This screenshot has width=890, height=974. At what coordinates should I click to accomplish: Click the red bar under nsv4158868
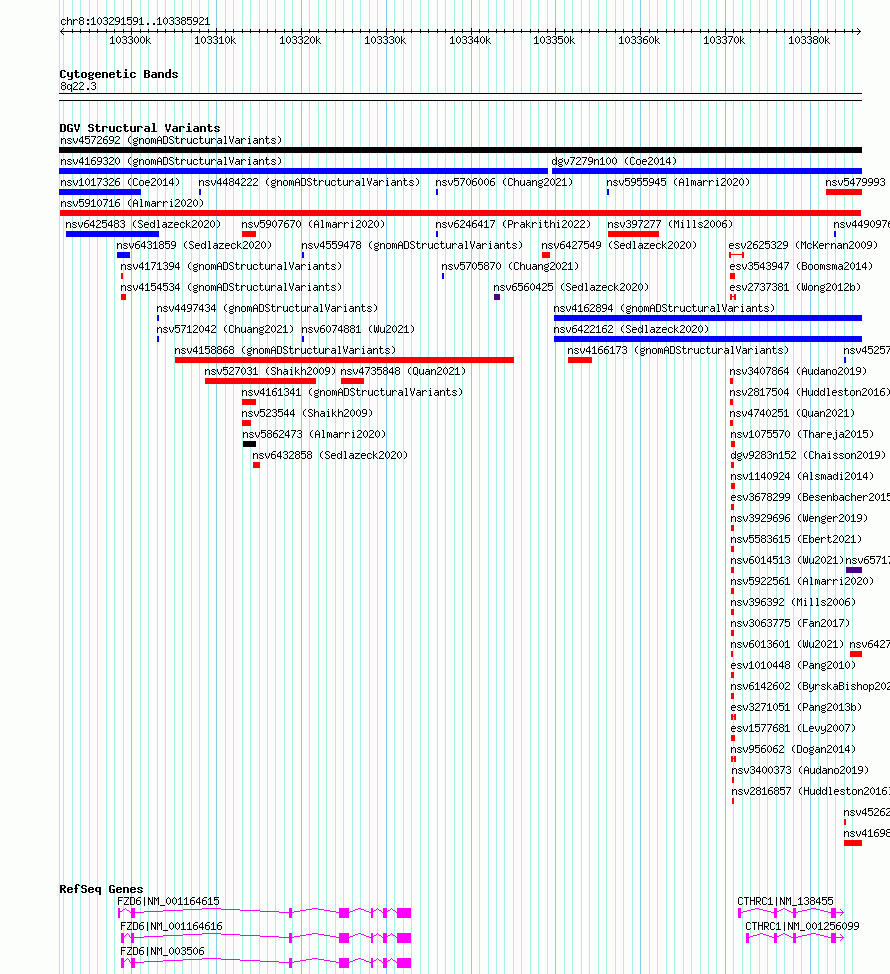(x=344, y=360)
